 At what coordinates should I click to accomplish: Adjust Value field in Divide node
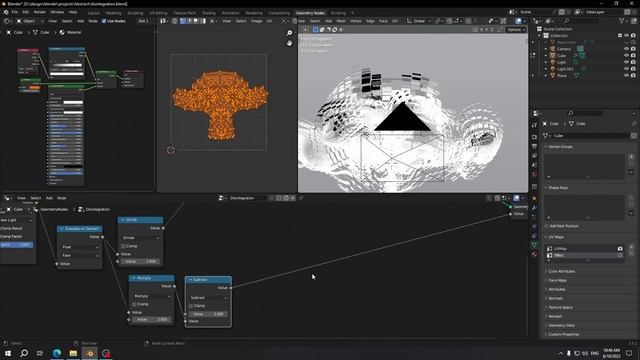(141, 261)
